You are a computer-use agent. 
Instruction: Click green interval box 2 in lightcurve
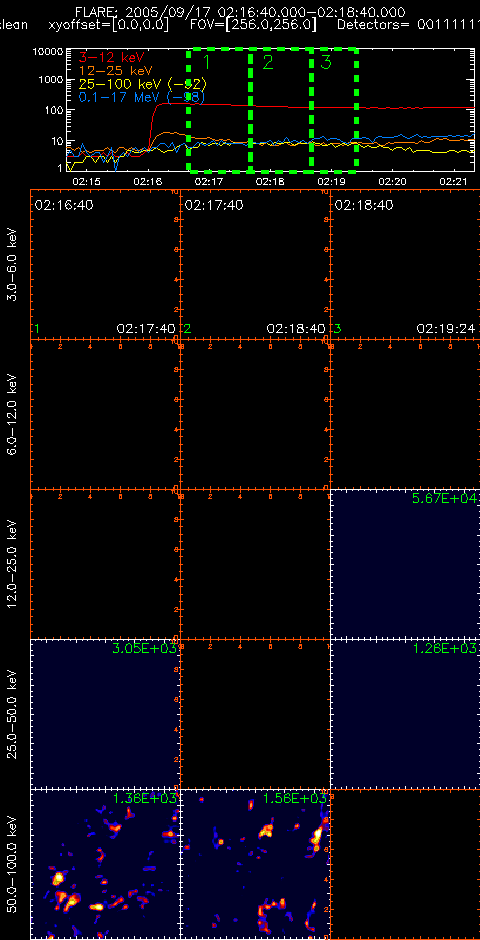(280, 109)
